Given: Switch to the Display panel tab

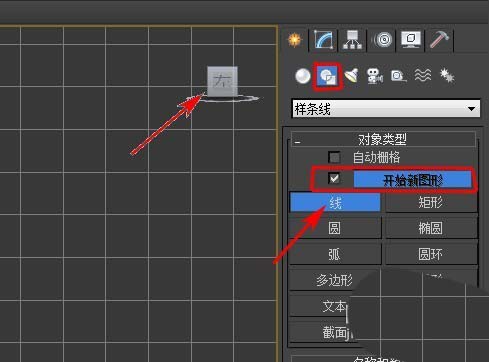Looking at the screenshot, I should point(411,40).
